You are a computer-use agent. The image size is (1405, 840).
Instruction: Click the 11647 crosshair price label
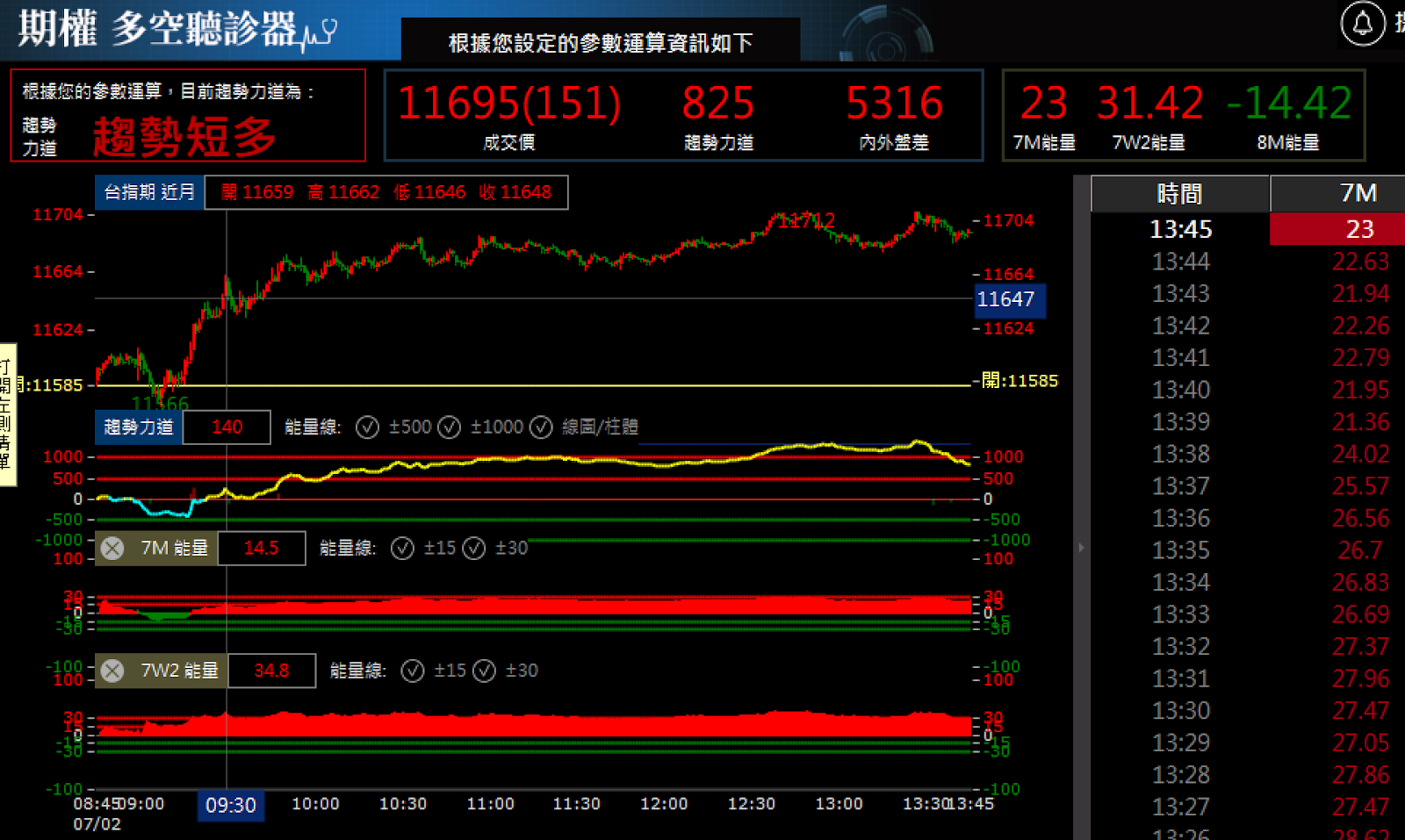pos(1010,300)
